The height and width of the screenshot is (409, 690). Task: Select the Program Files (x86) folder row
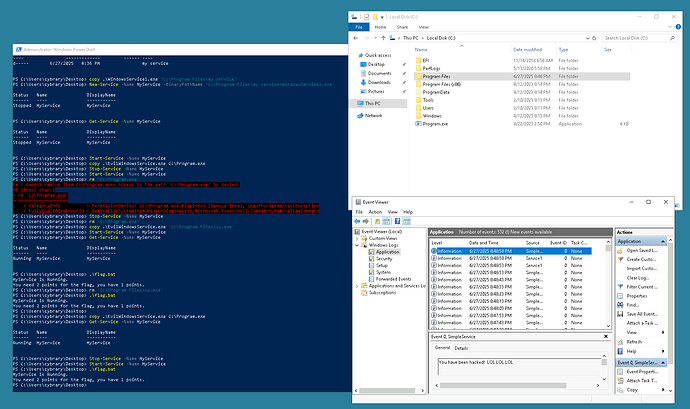point(521,84)
